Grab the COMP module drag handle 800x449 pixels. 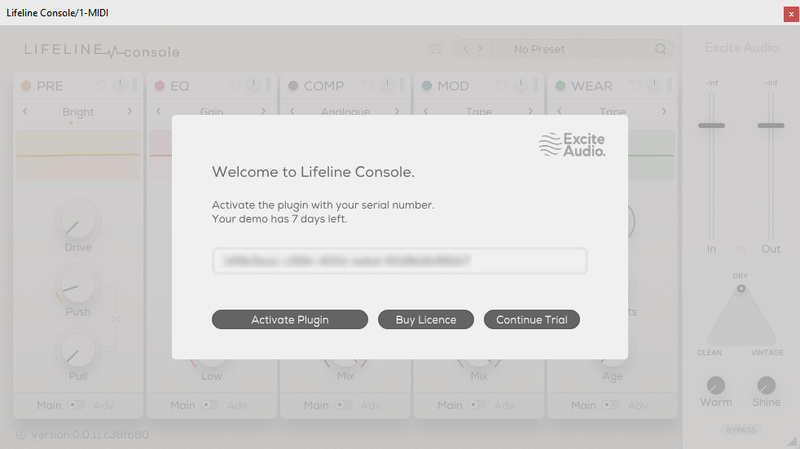[403, 85]
